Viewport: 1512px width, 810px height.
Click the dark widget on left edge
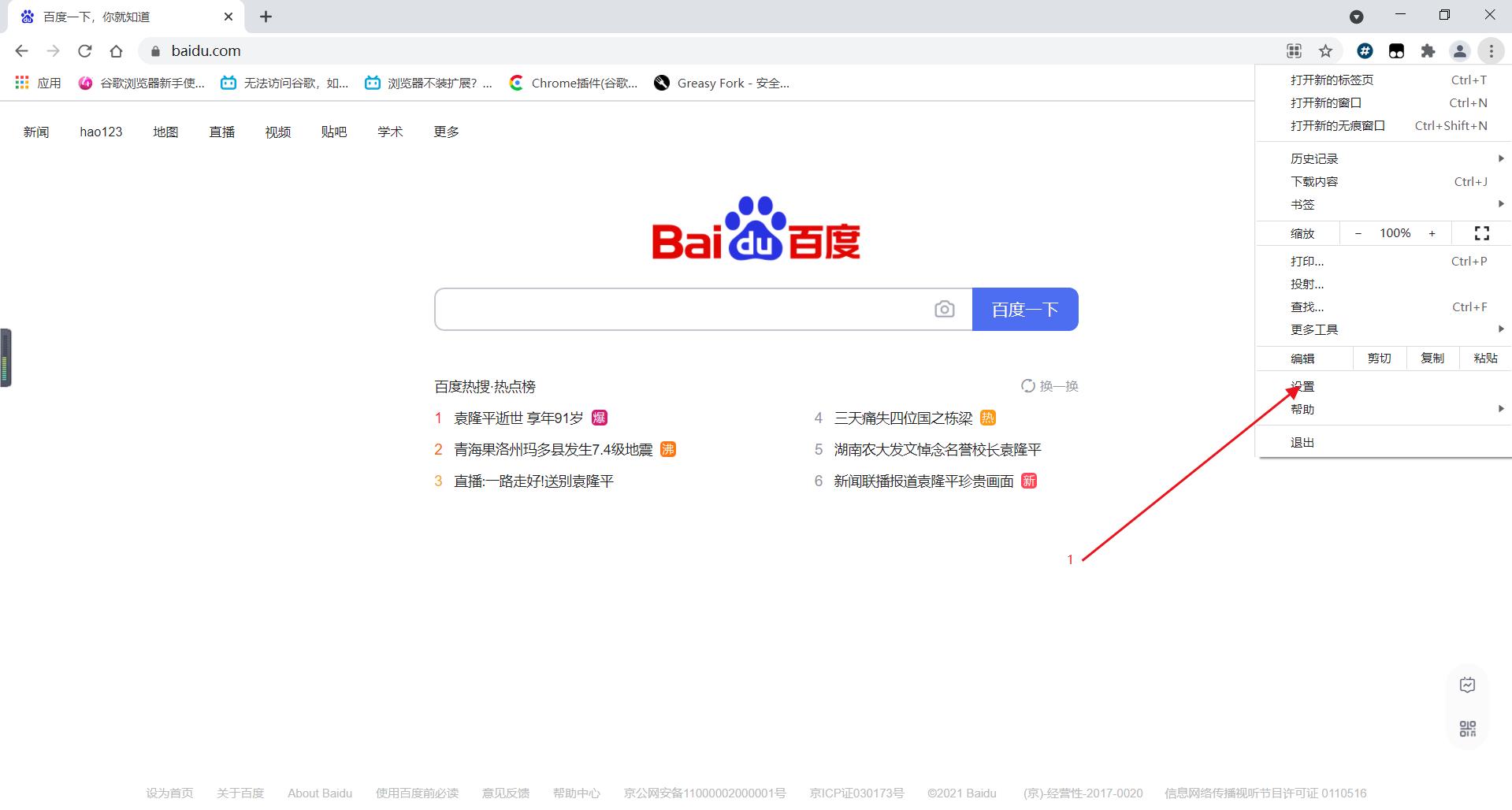(6, 358)
